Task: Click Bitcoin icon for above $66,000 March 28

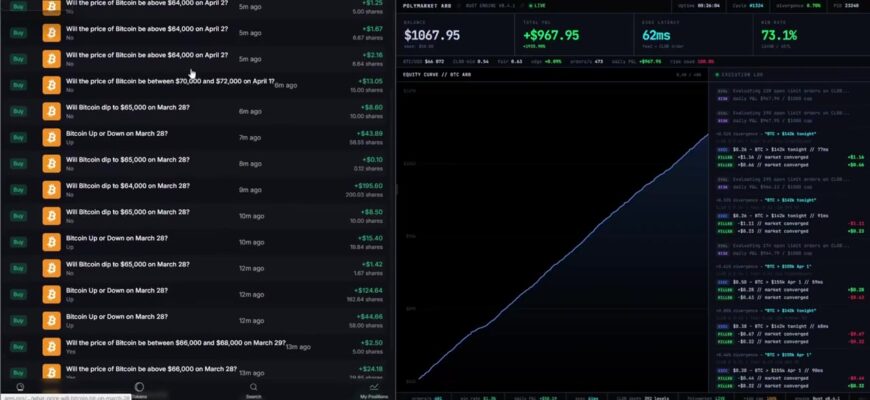Action: coord(52,372)
